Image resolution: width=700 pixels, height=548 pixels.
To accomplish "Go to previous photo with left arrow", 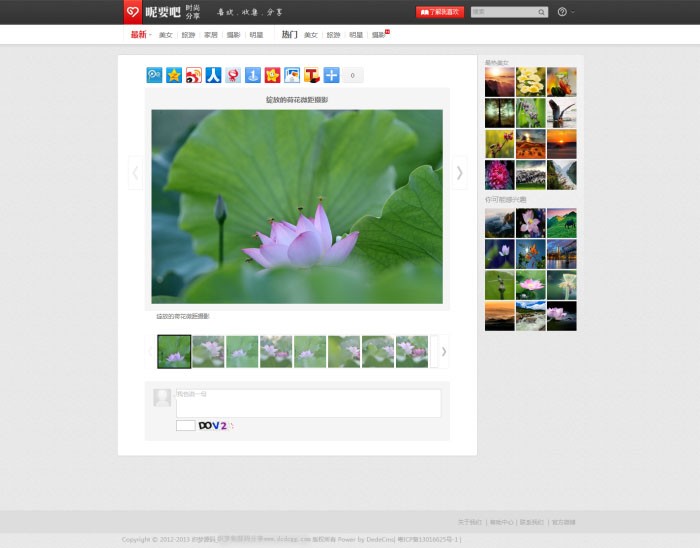I will [135, 173].
